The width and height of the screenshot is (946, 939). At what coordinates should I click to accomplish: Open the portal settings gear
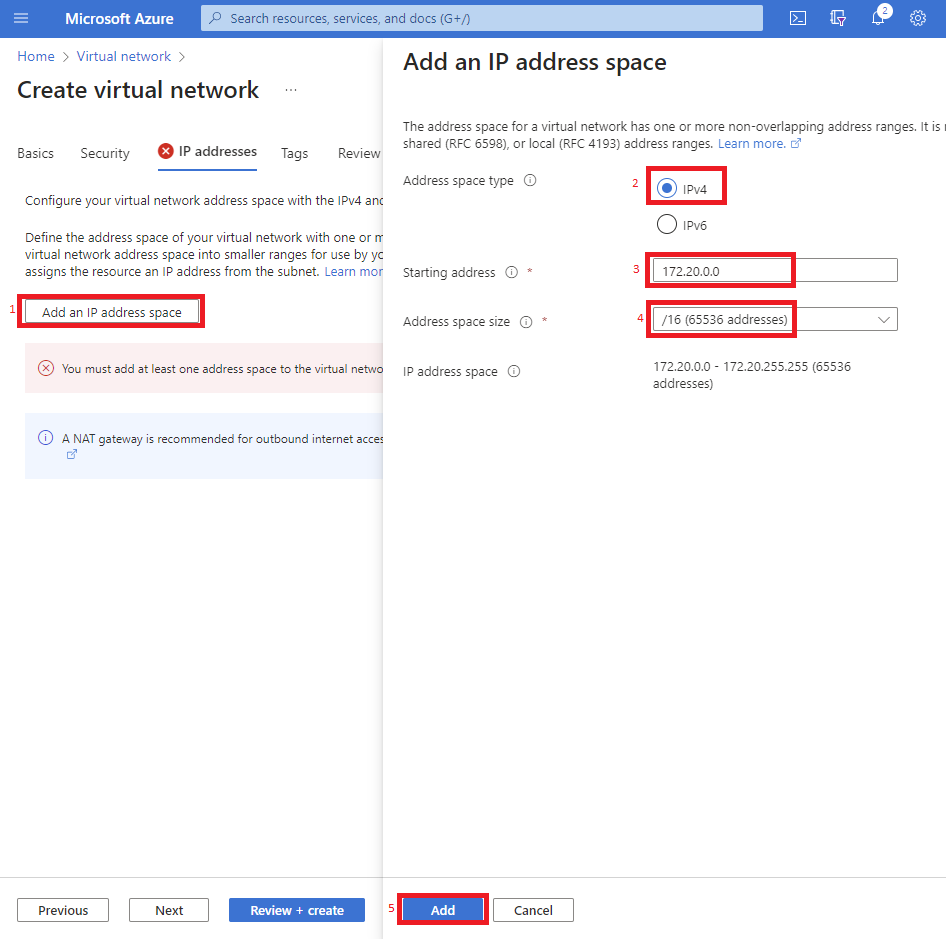(917, 17)
